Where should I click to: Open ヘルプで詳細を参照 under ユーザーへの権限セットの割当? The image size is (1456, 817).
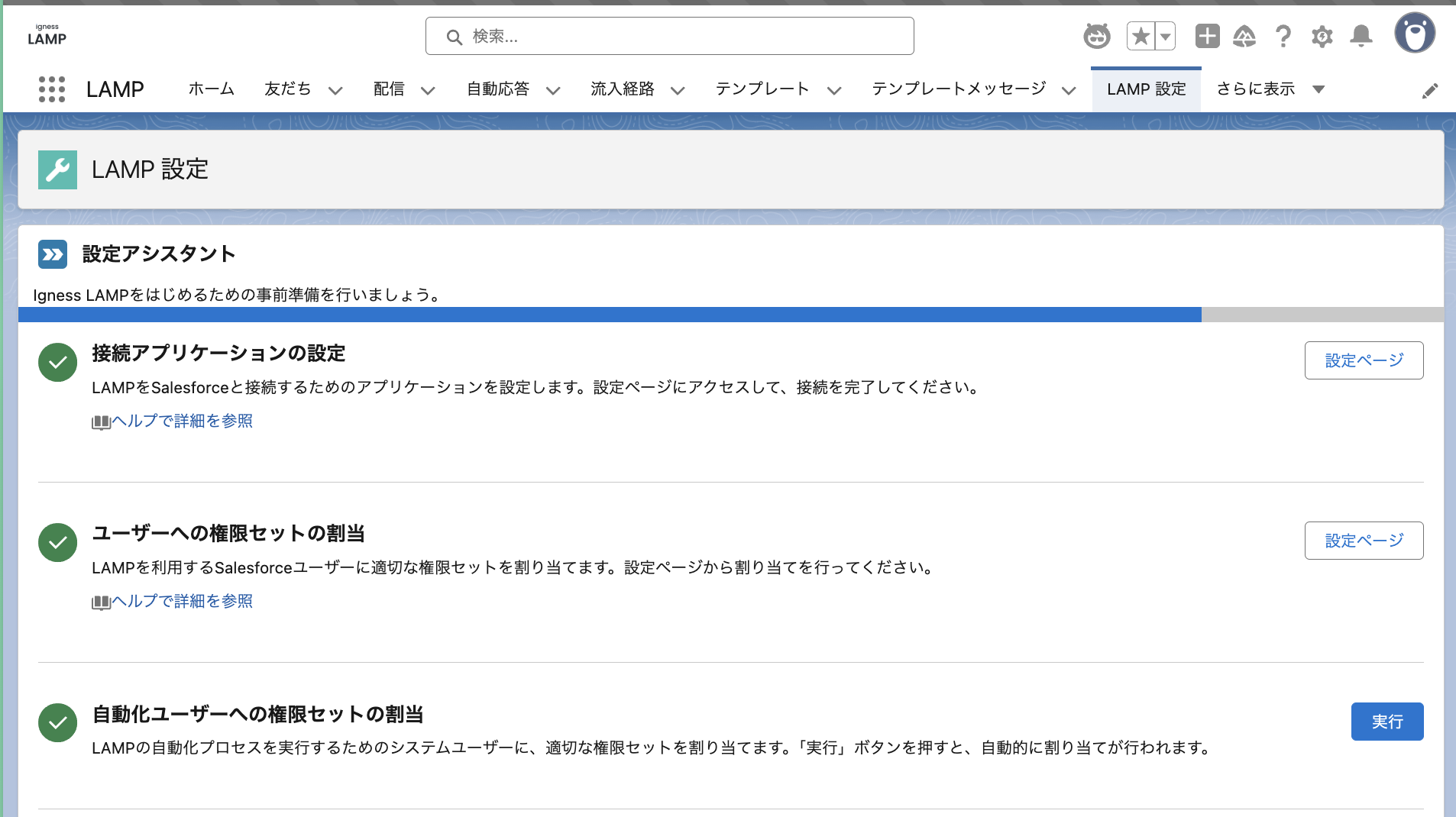[x=182, y=602]
